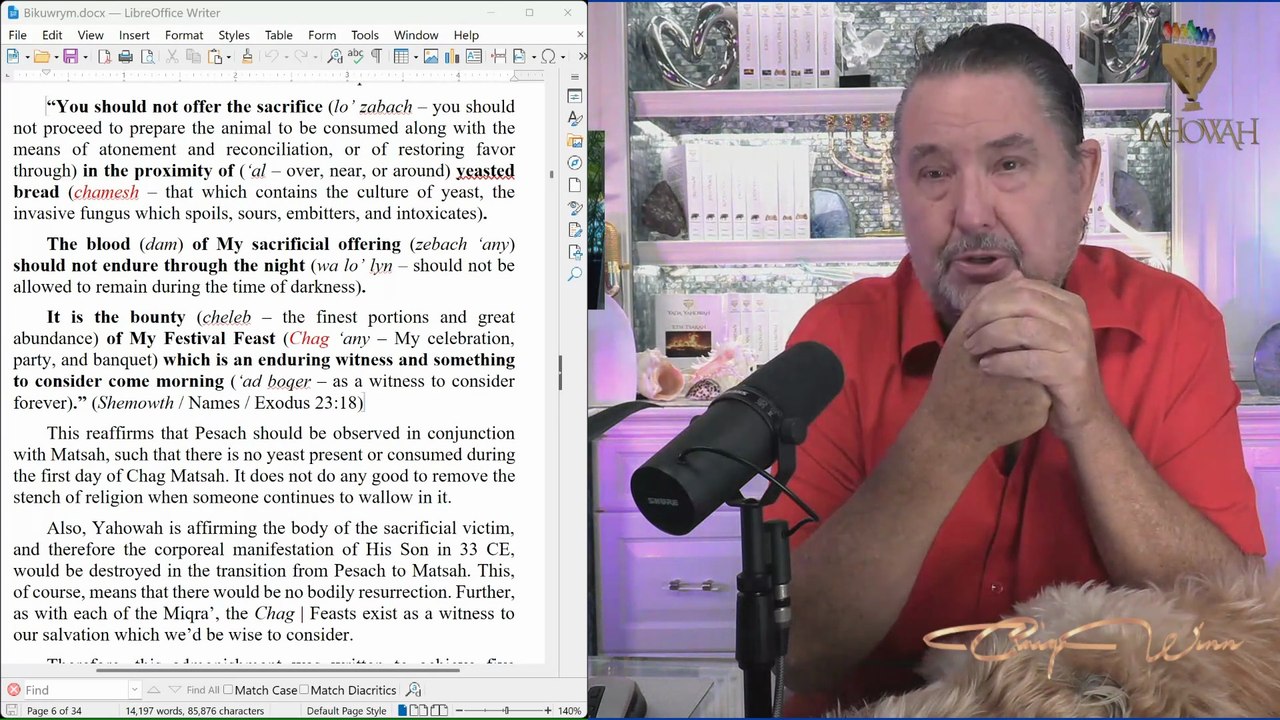Image resolution: width=1280 pixels, height=720 pixels.
Task: Run spelling check icon
Action: tap(355, 56)
